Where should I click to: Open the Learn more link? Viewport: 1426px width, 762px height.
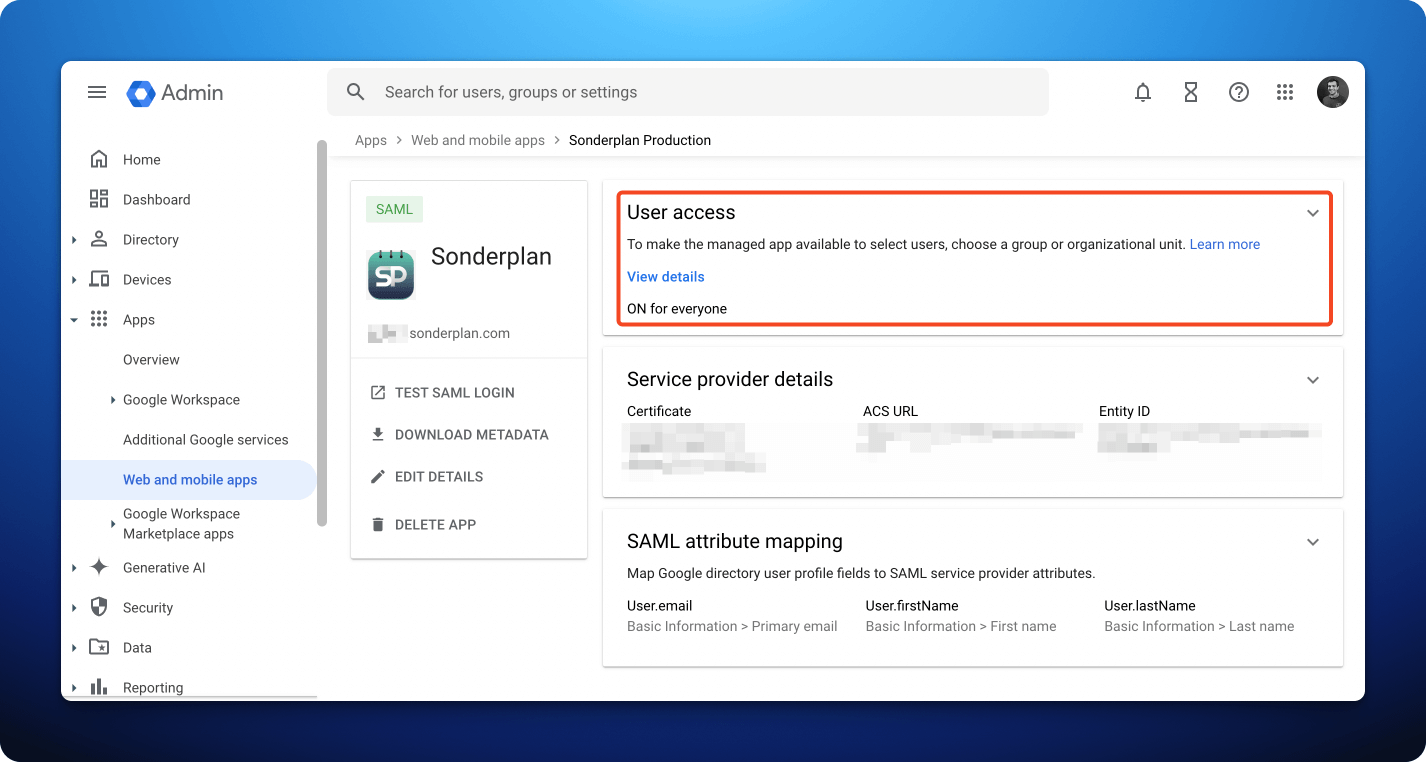click(1224, 243)
